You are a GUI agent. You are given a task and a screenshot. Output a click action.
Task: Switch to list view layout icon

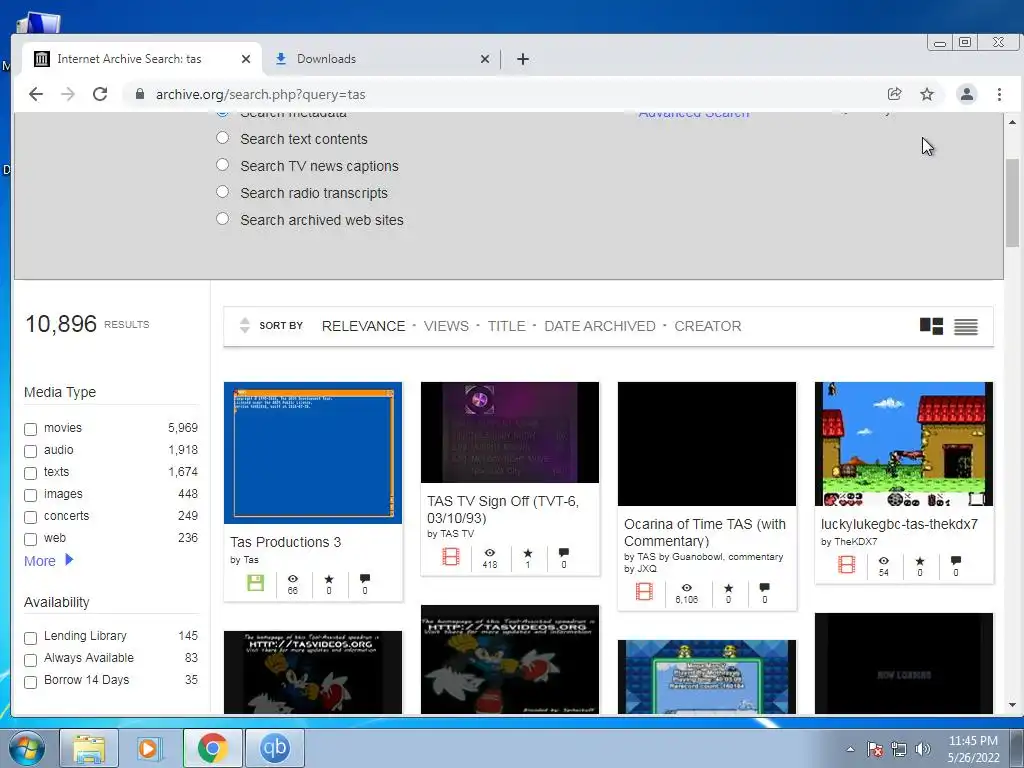(x=966, y=327)
